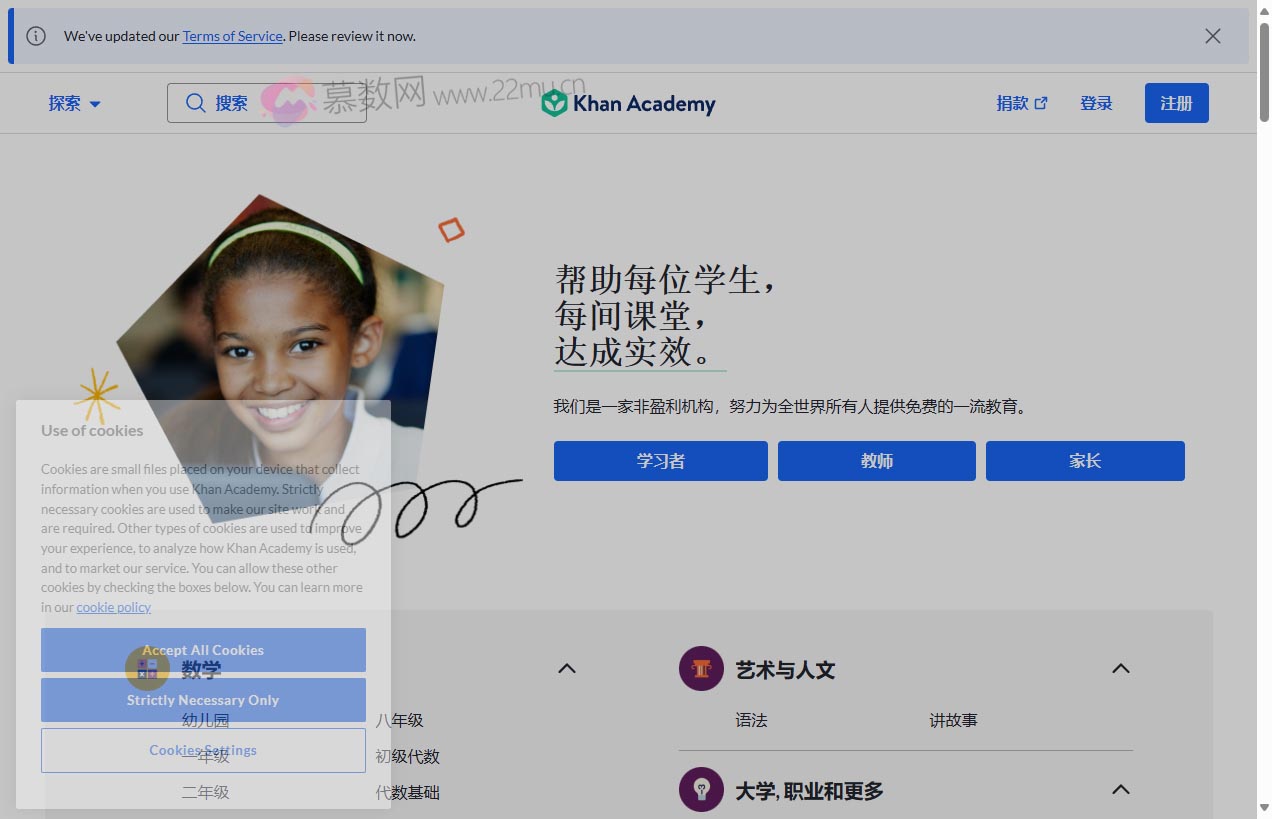Click the lightbulb icon for 大学, 职业和更多

pos(701,790)
